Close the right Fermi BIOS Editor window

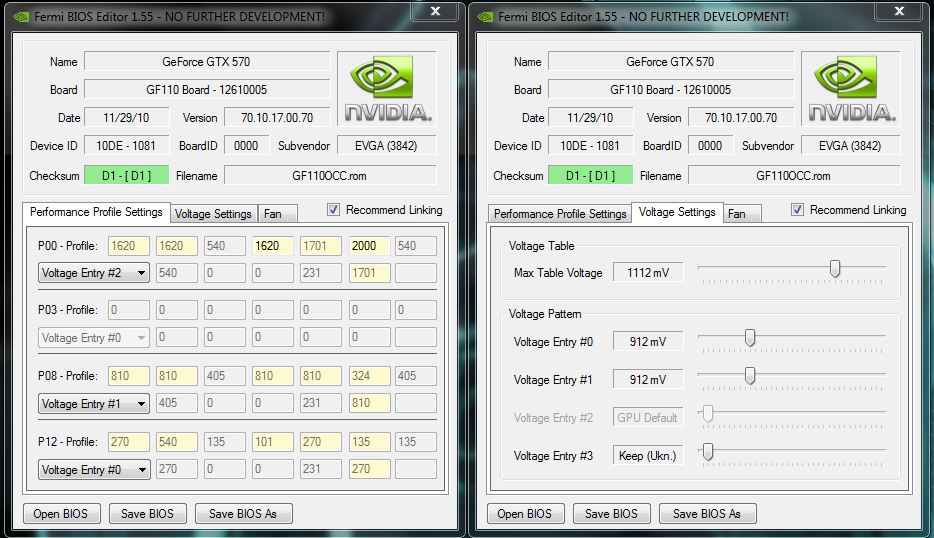point(899,11)
